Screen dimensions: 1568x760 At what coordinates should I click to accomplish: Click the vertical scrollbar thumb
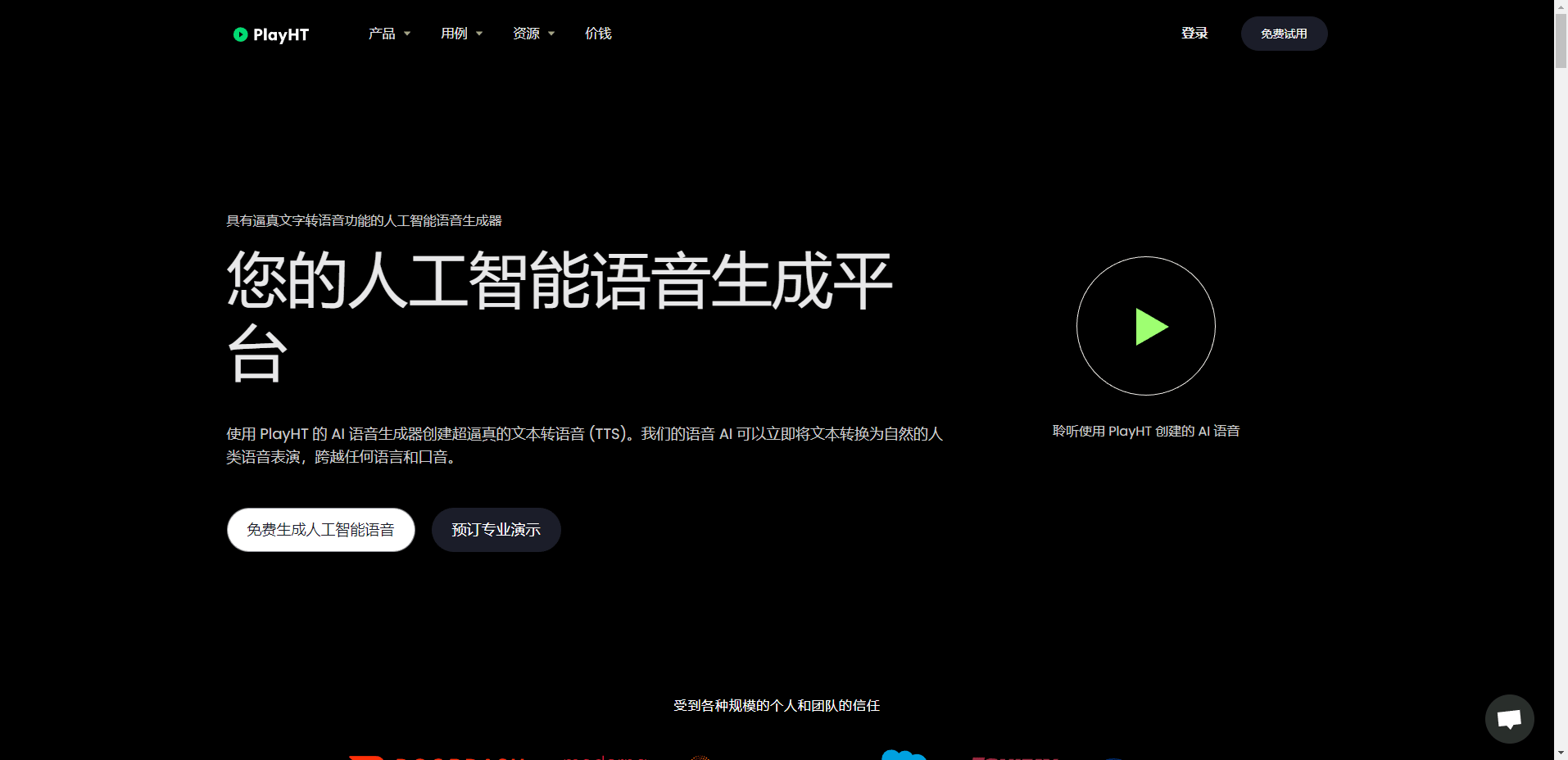coord(1561,41)
